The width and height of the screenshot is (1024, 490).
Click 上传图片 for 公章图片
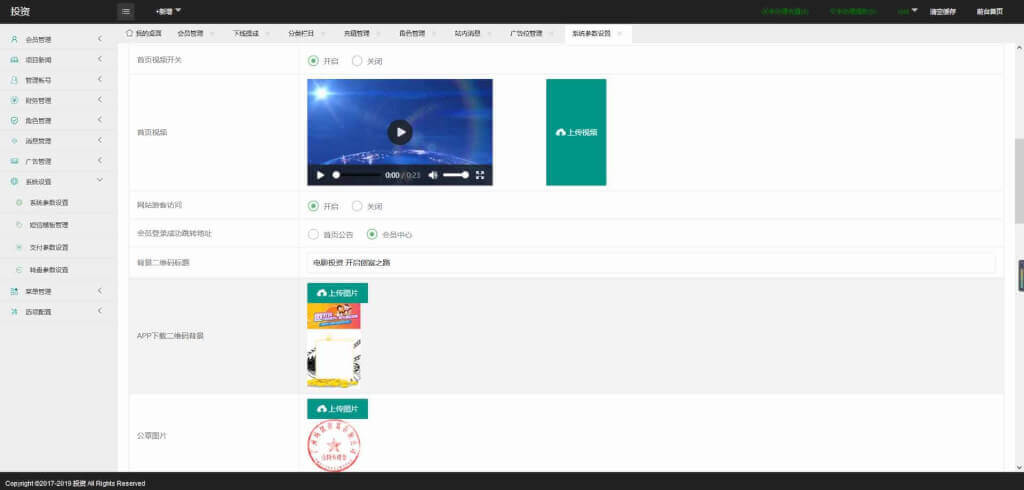[338, 408]
